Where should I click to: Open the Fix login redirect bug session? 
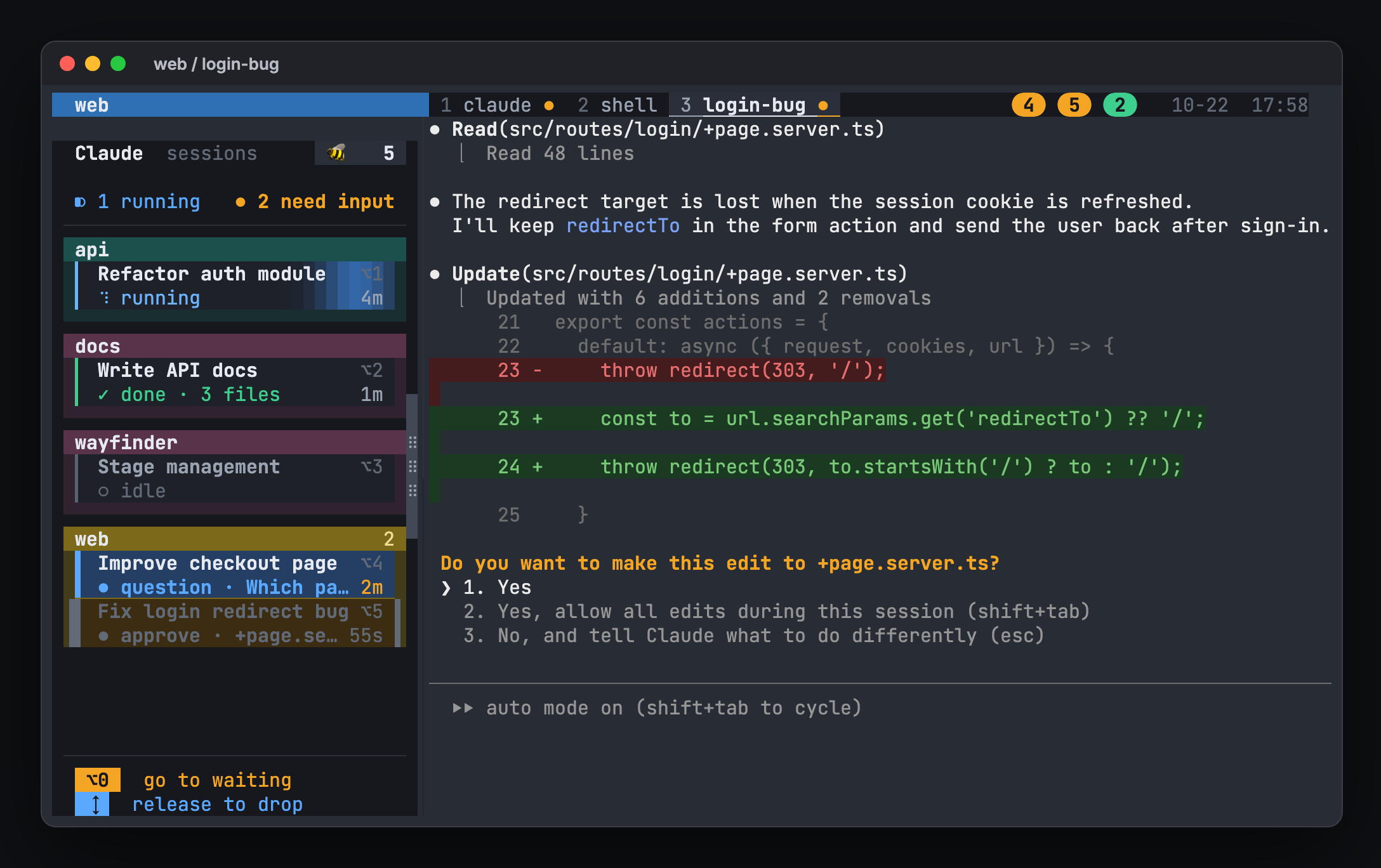pos(235,623)
